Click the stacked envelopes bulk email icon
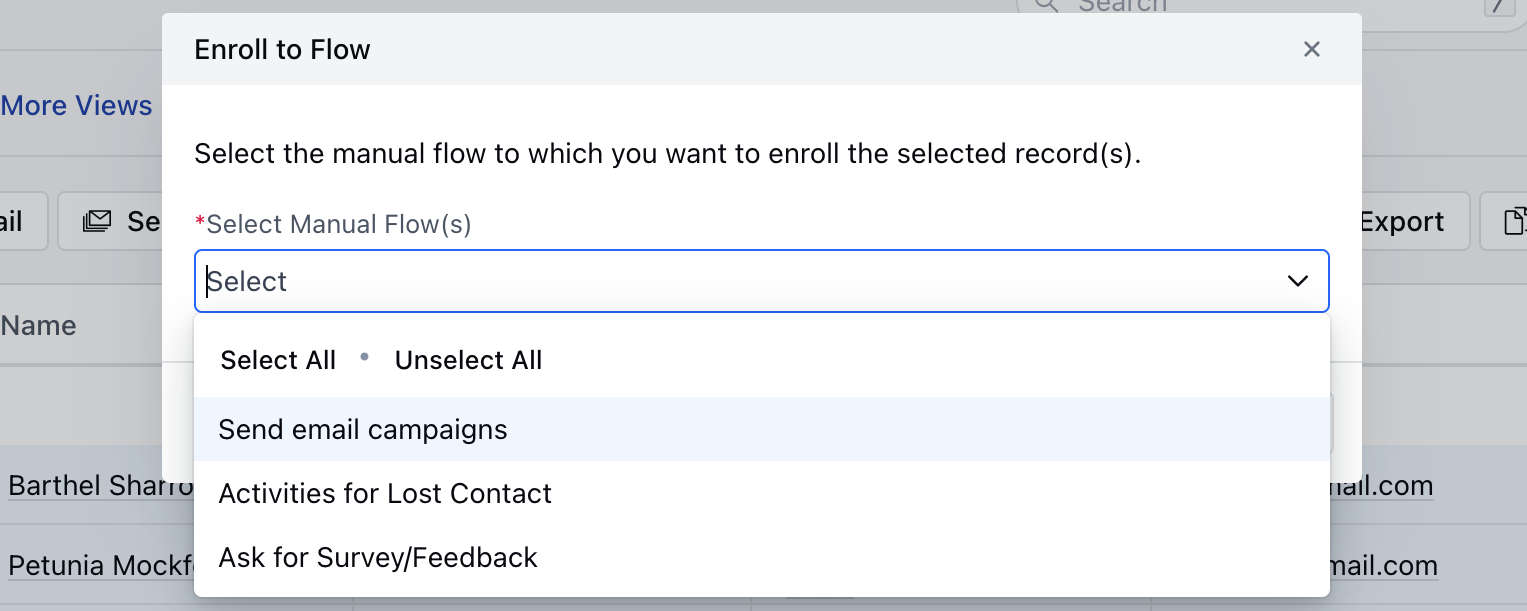This screenshot has width=1527, height=611. (x=98, y=221)
